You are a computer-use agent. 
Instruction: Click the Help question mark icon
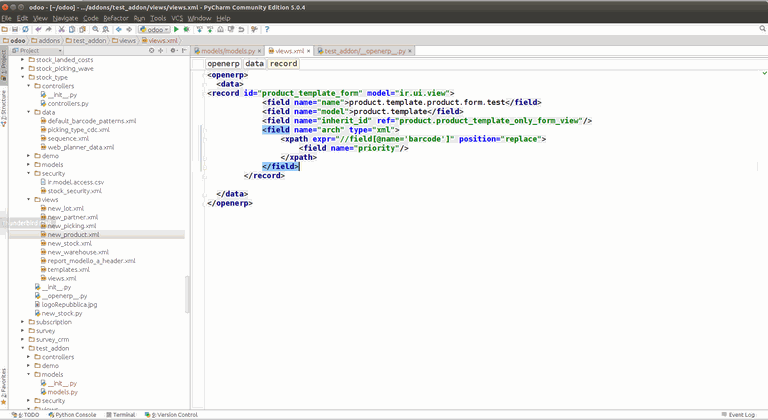click(267, 29)
